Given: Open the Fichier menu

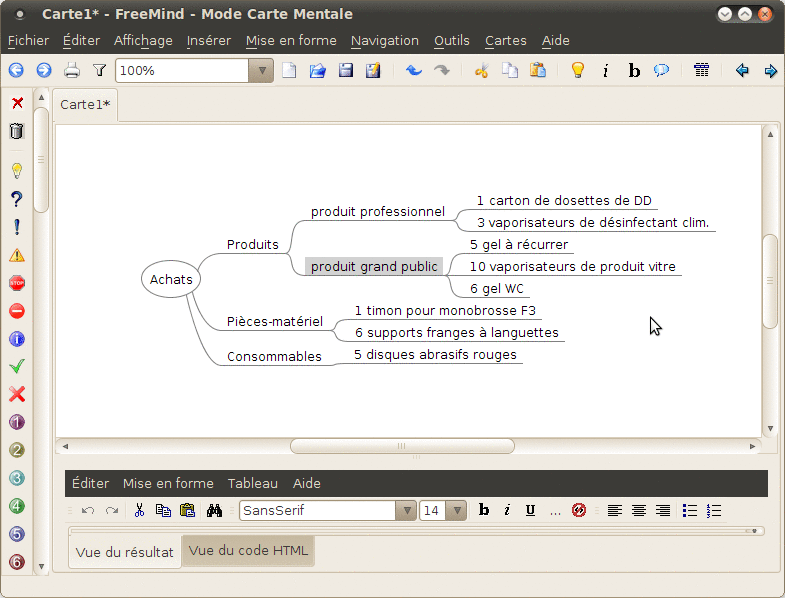Looking at the screenshot, I should (29, 41).
